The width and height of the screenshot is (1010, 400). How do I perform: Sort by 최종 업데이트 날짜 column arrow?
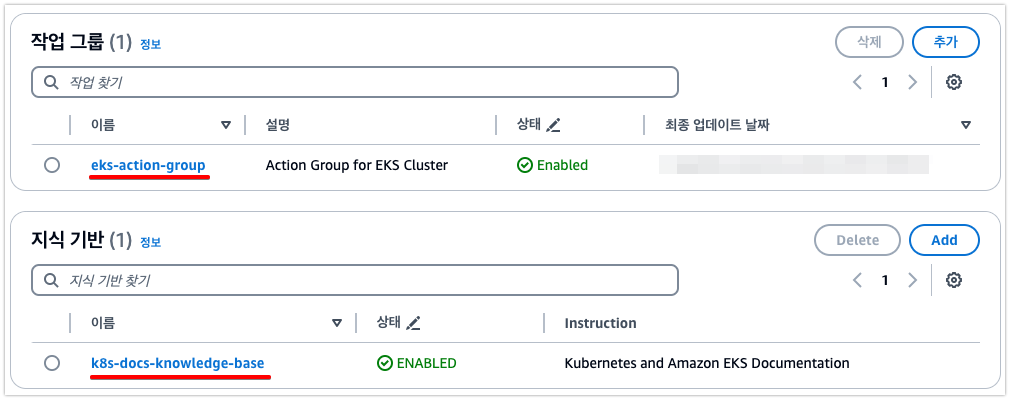point(966,125)
